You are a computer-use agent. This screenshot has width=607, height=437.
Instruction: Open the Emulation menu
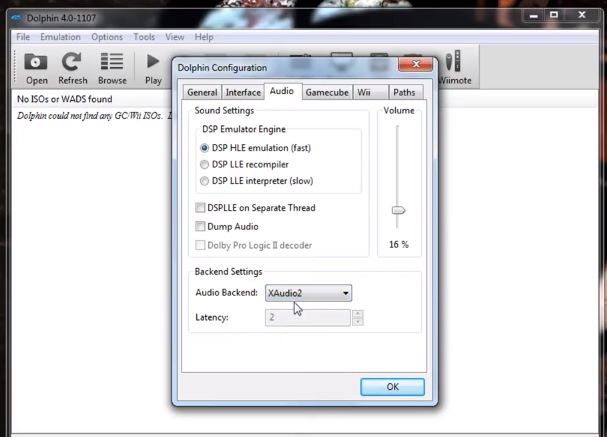pos(60,37)
